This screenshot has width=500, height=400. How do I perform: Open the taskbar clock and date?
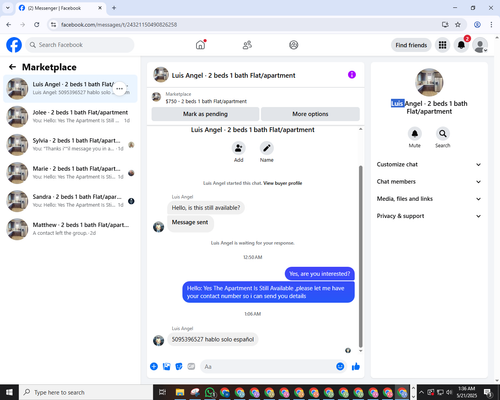tap(466, 392)
